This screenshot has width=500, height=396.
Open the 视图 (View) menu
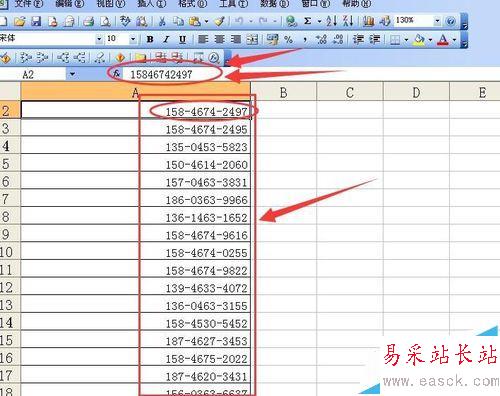111,4
